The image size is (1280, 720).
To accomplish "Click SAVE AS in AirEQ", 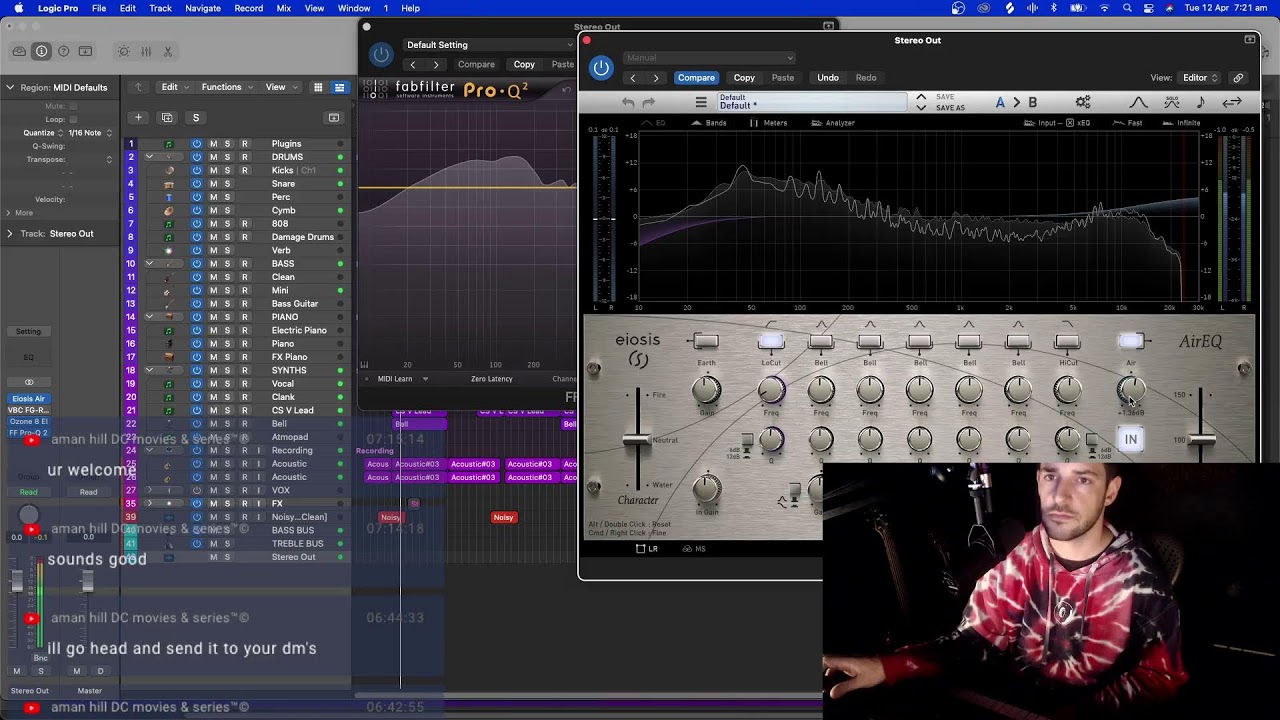I will point(950,108).
